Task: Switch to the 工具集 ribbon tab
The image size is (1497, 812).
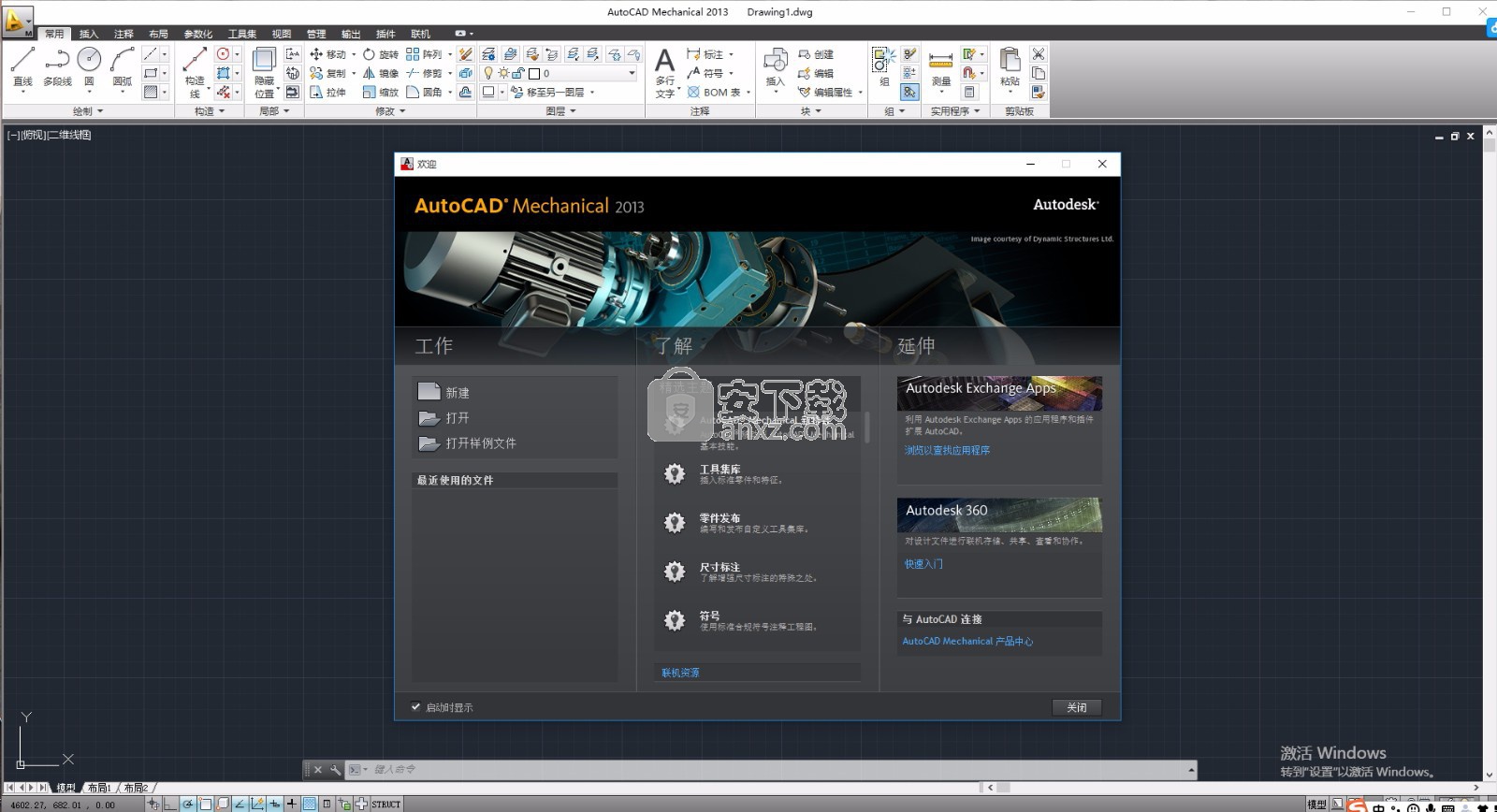Action: click(242, 34)
